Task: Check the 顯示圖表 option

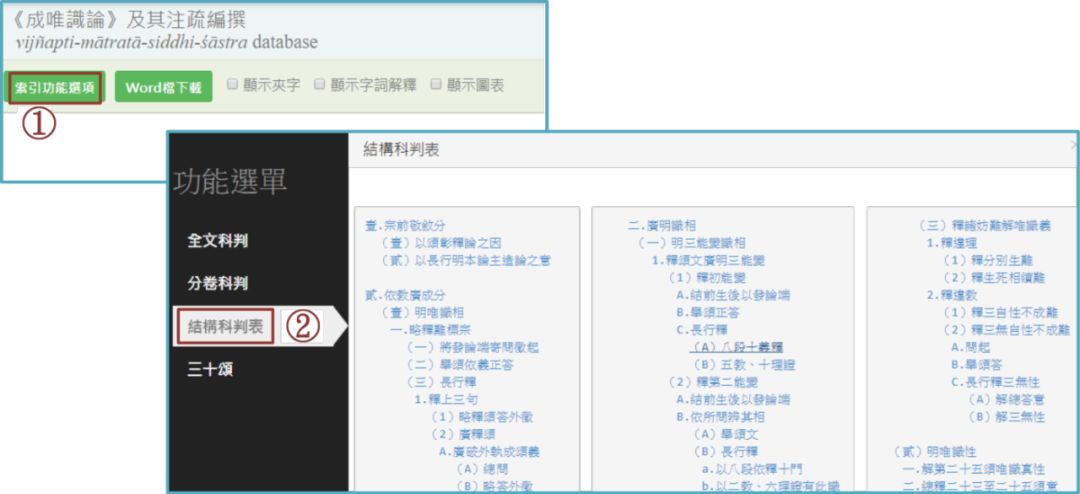Action: point(436,85)
